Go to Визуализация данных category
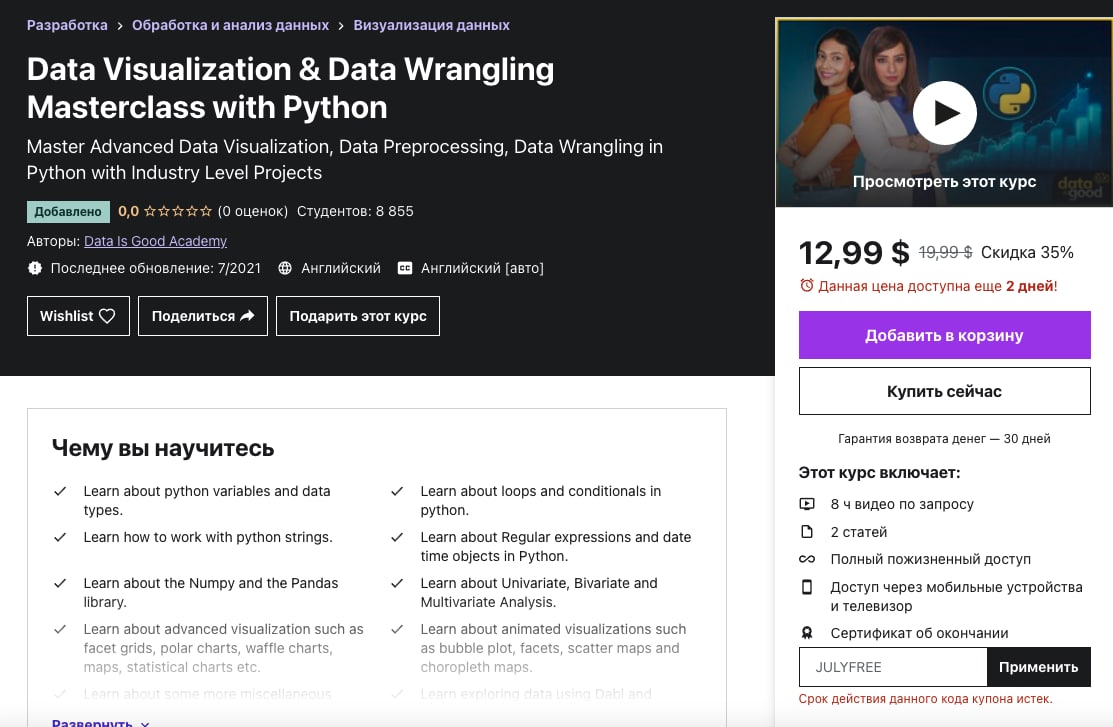This screenshot has width=1113, height=727. click(x=432, y=25)
